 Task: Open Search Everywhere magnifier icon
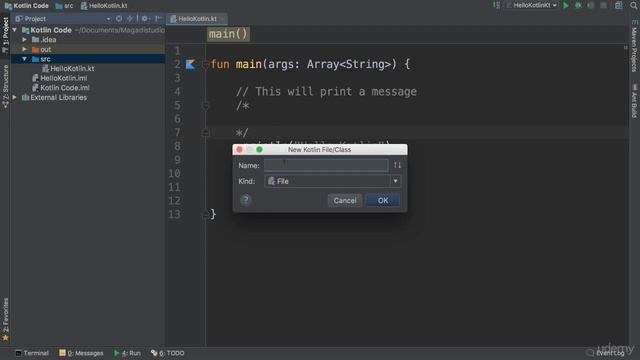click(633, 6)
